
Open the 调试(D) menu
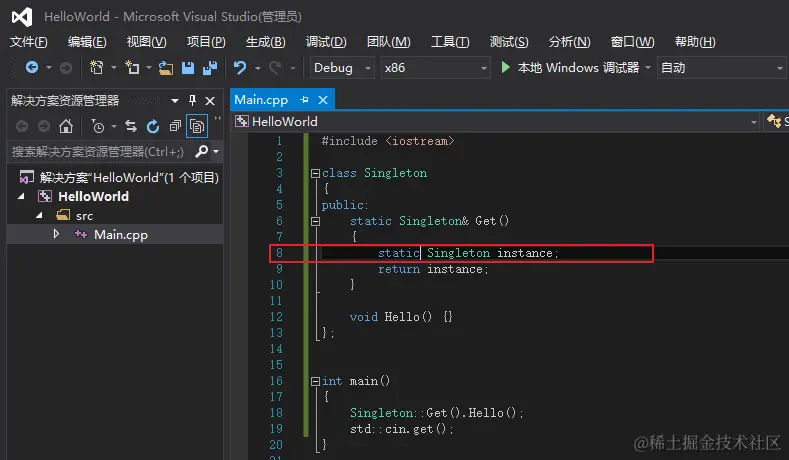click(326, 42)
